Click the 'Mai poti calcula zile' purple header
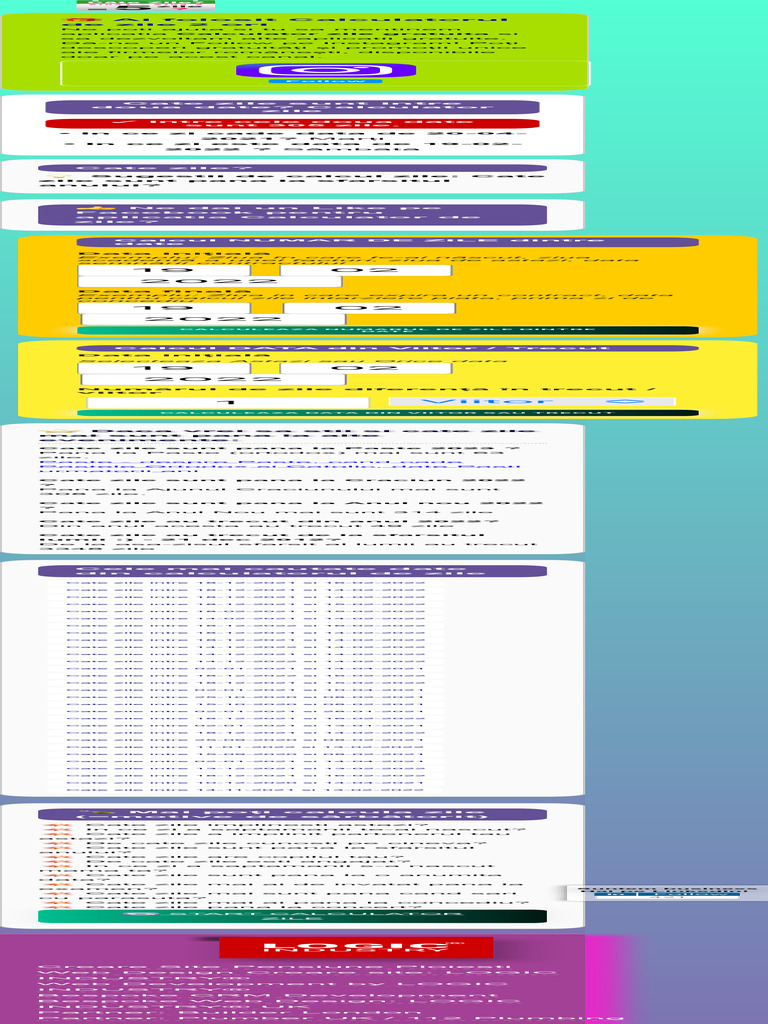 pos(292,814)
